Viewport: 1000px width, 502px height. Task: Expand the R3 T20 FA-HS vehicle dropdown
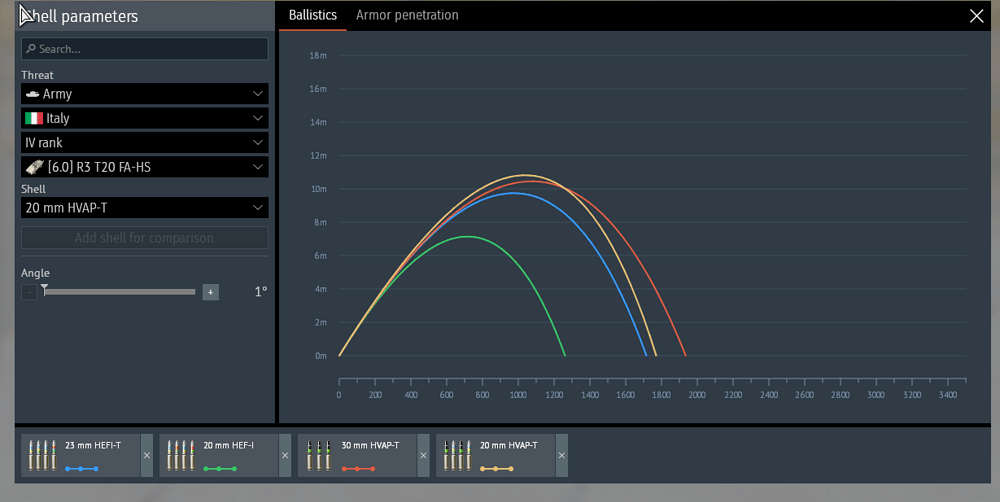[x=145, y=167]
